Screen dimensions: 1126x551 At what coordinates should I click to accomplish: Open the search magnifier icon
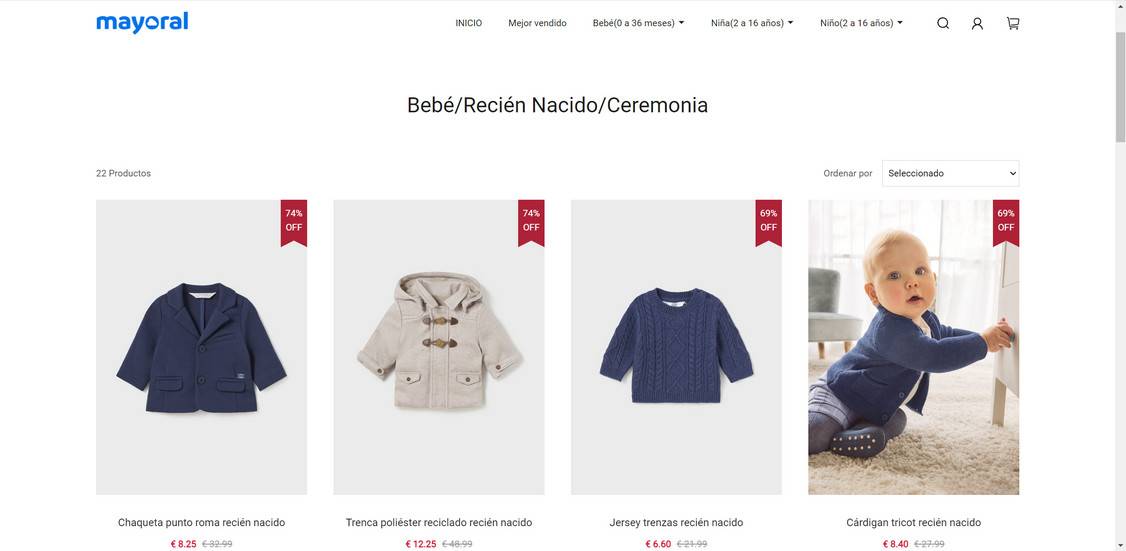pyautogui.click(x=943, y=23)
